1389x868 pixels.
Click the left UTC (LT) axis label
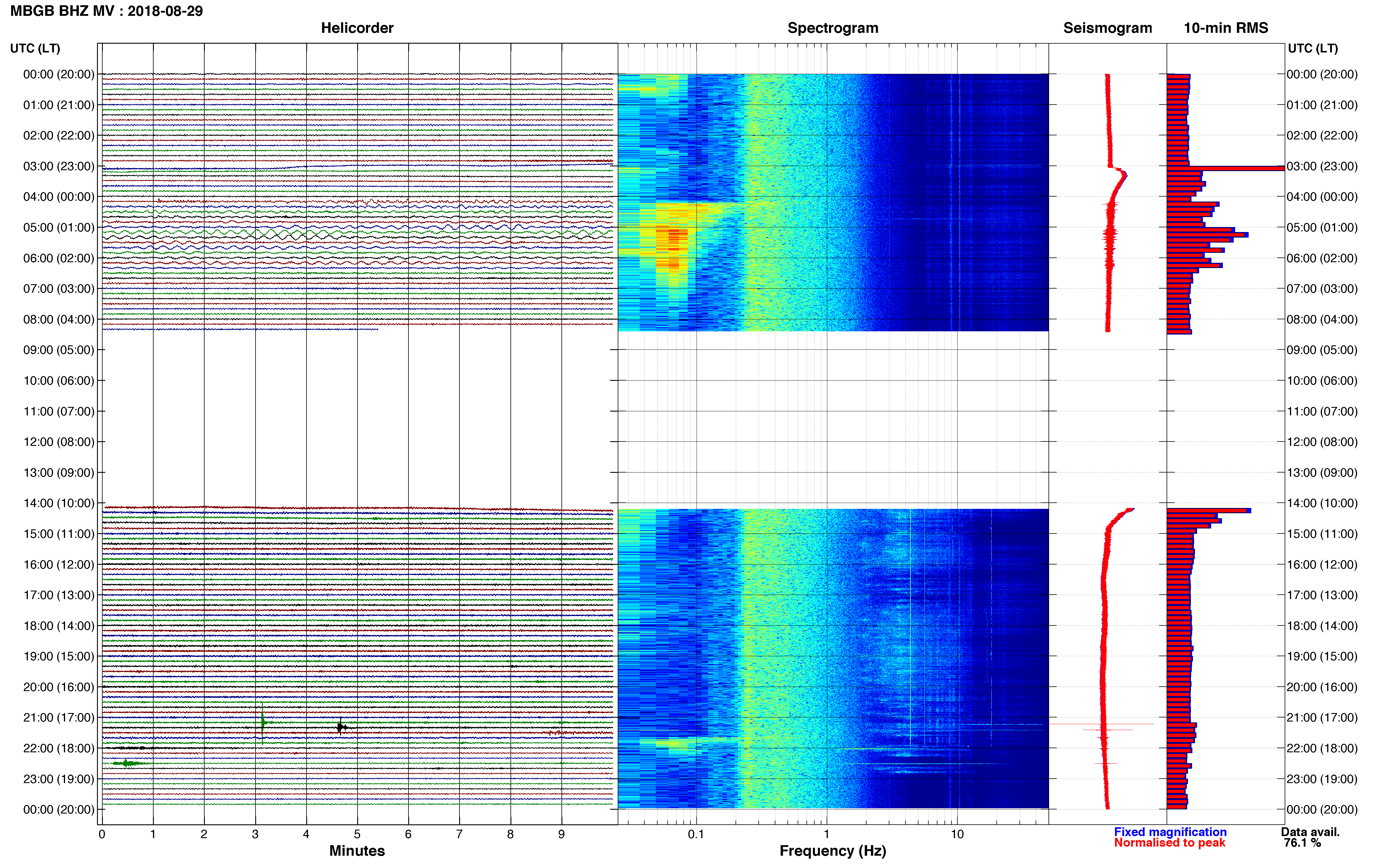click(x=35, y=48)
